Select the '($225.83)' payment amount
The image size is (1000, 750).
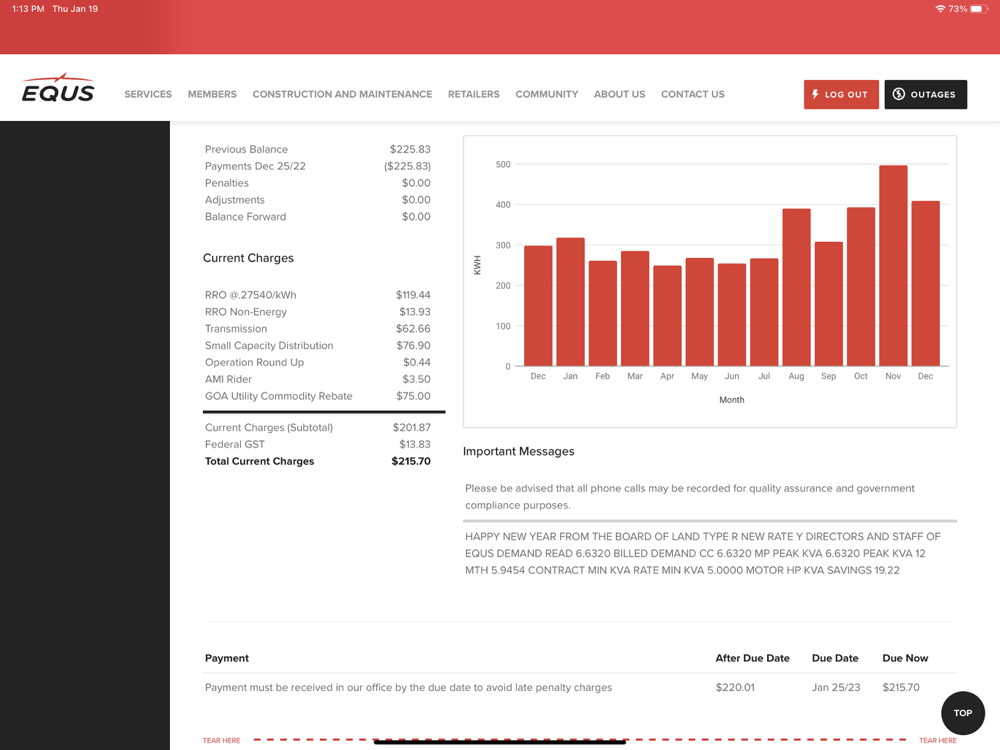point(407,166)
